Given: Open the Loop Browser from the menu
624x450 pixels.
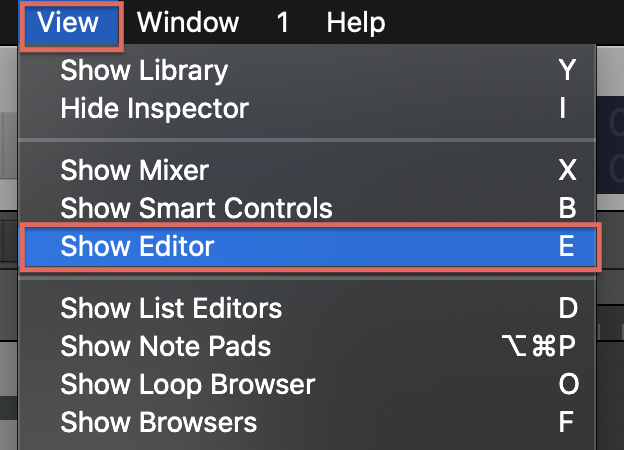Looking at the screenshot, I should coord(187,384).
